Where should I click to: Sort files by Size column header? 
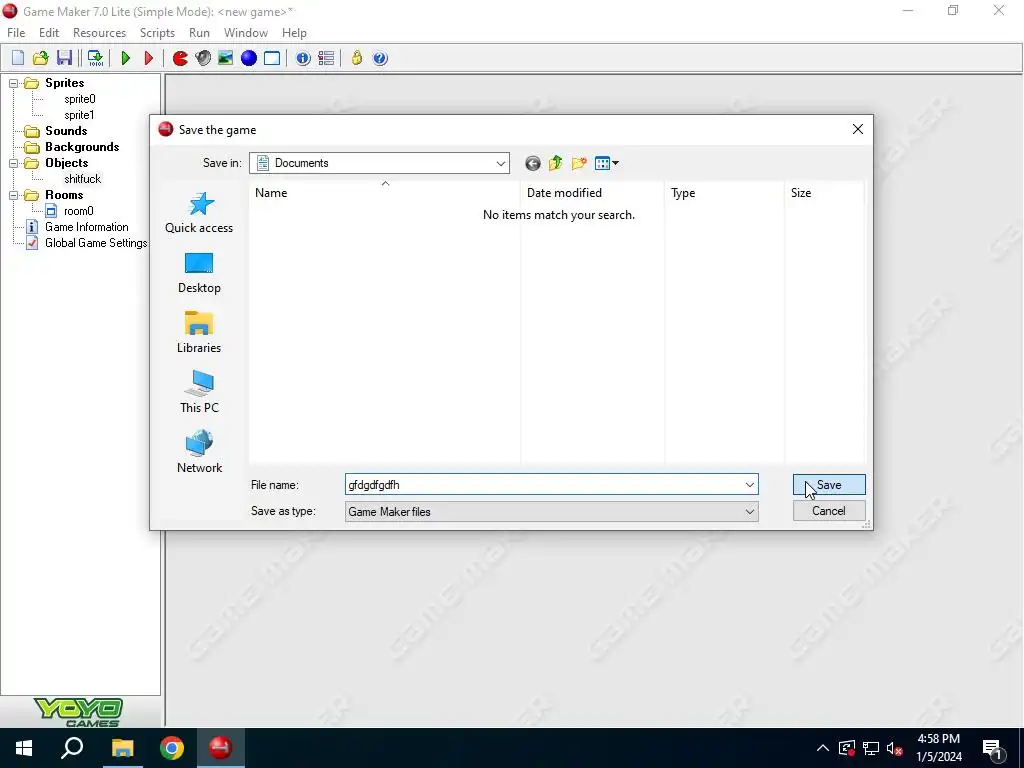click(x=824, y=193)
